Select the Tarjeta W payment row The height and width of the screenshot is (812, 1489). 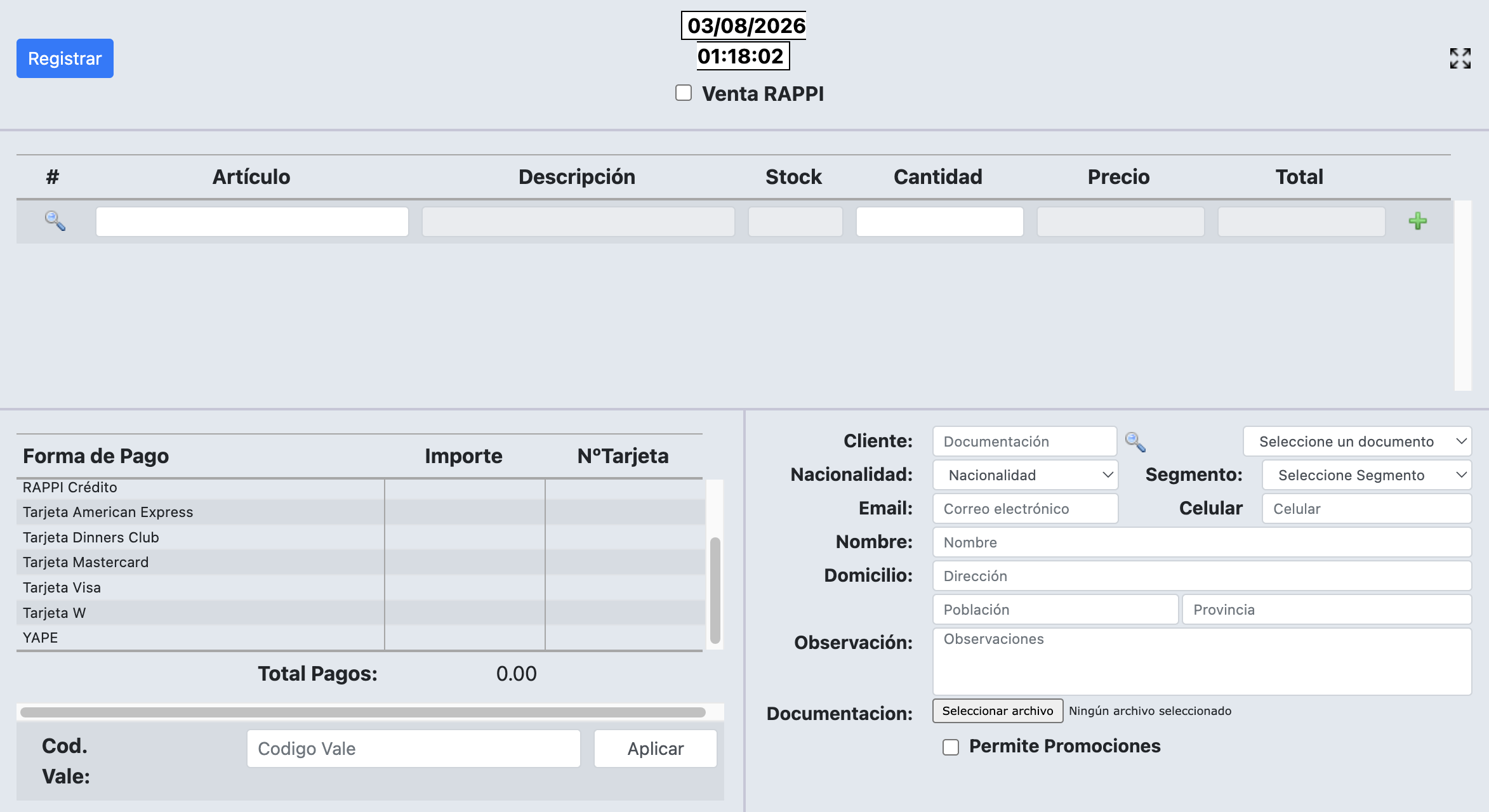tap(361, 613)
